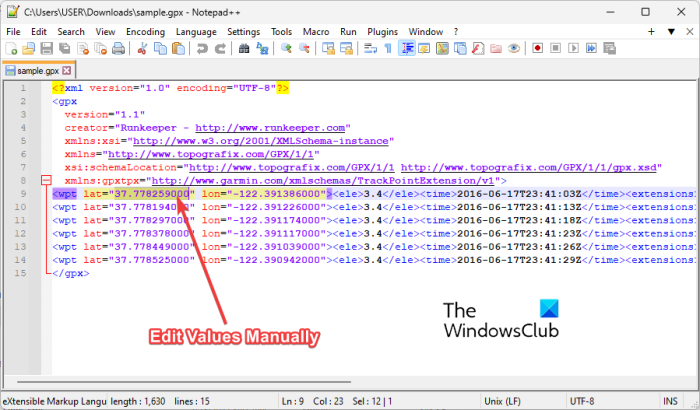700x410 pixels.
Task: Open the Tools menu
Action: click(281, 32)
